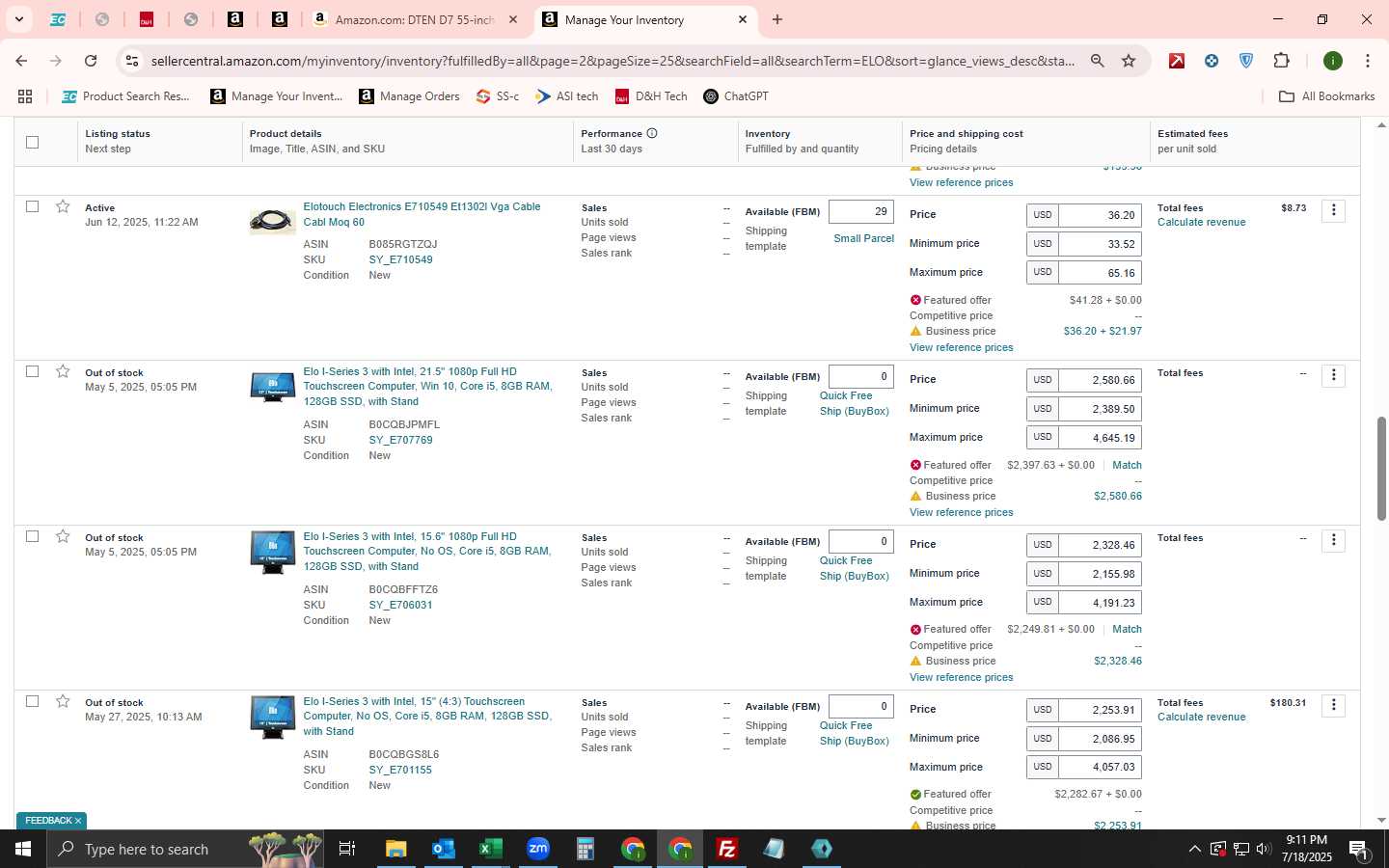This screenshot has height=868, width=1389.
Task: Star the Elo I-Series 15.6" listing
Action: [63, 536]
